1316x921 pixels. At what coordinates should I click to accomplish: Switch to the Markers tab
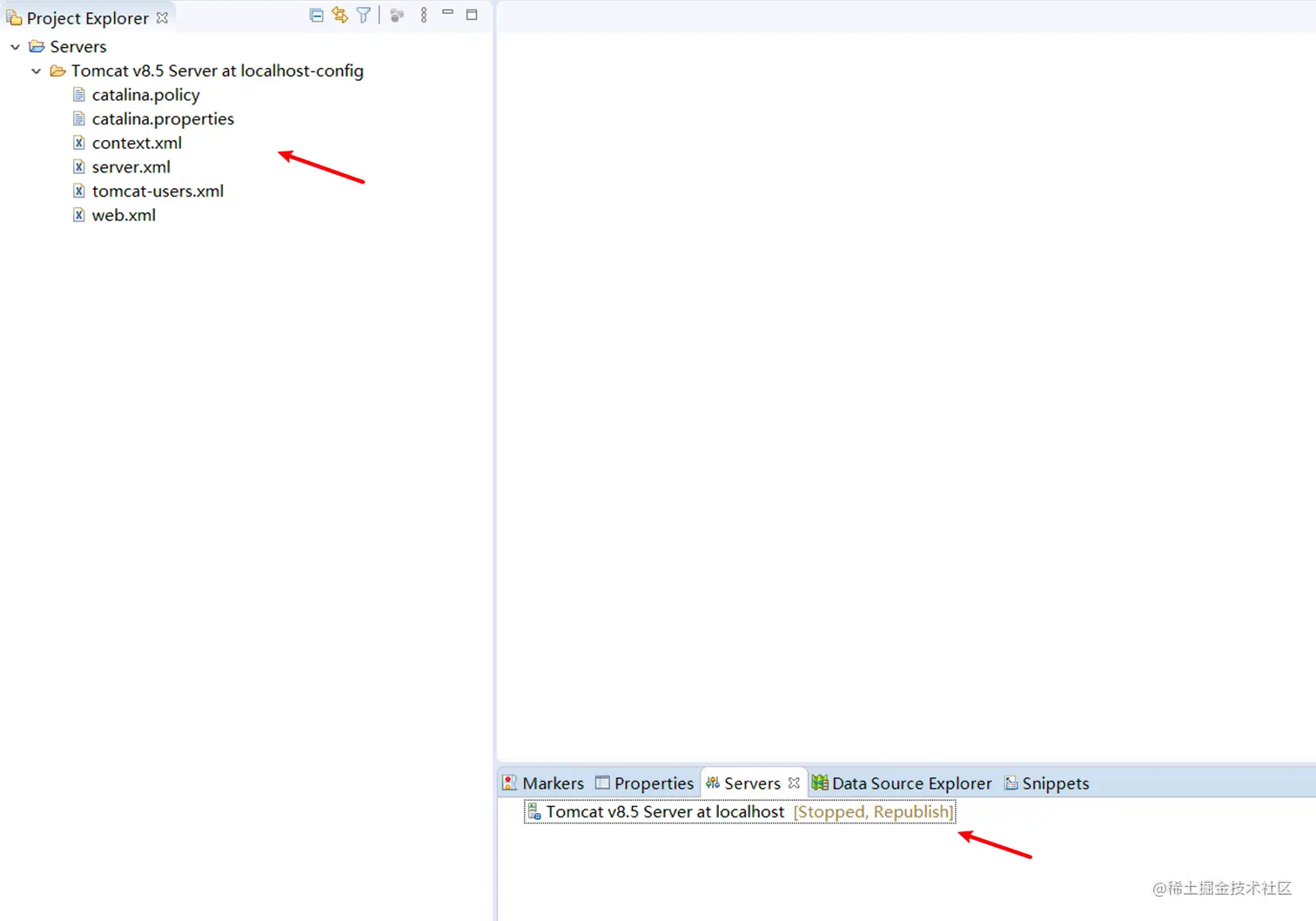coord(544,783)
